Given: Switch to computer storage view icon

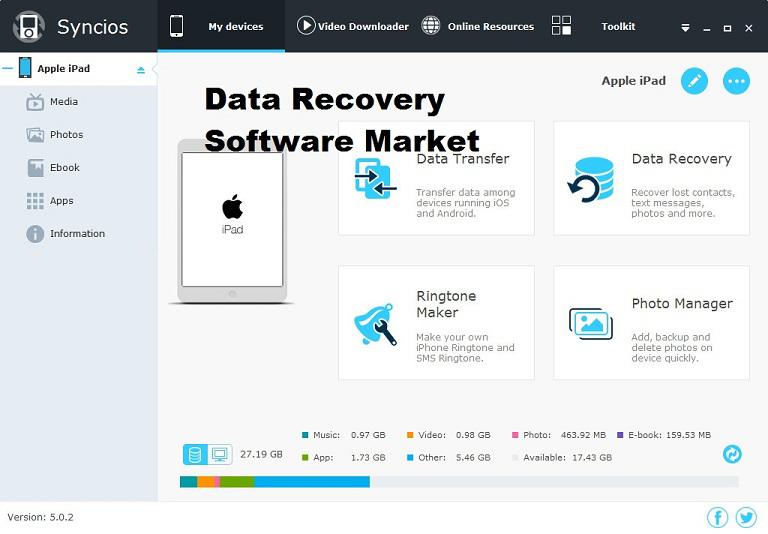Looking at the screenshot, I should 219,455.
